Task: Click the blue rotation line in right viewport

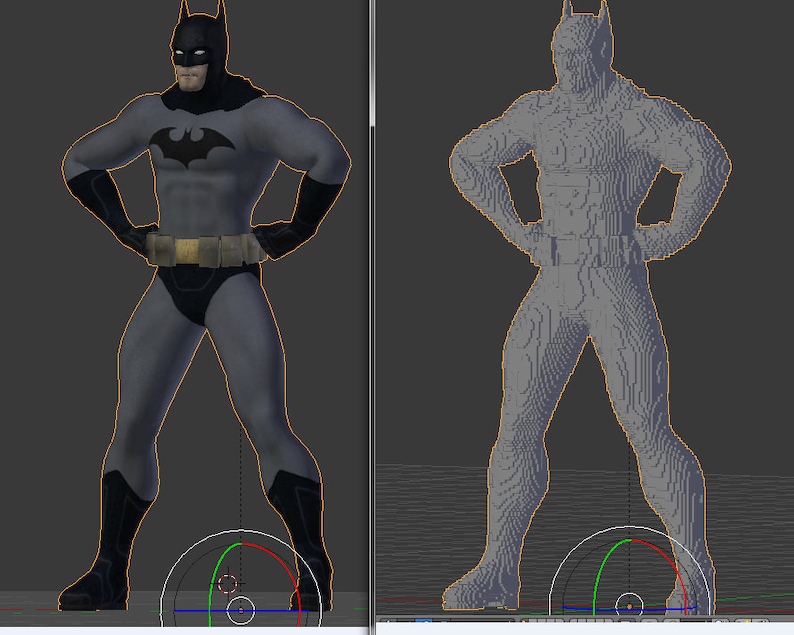Action: point(629,608)
